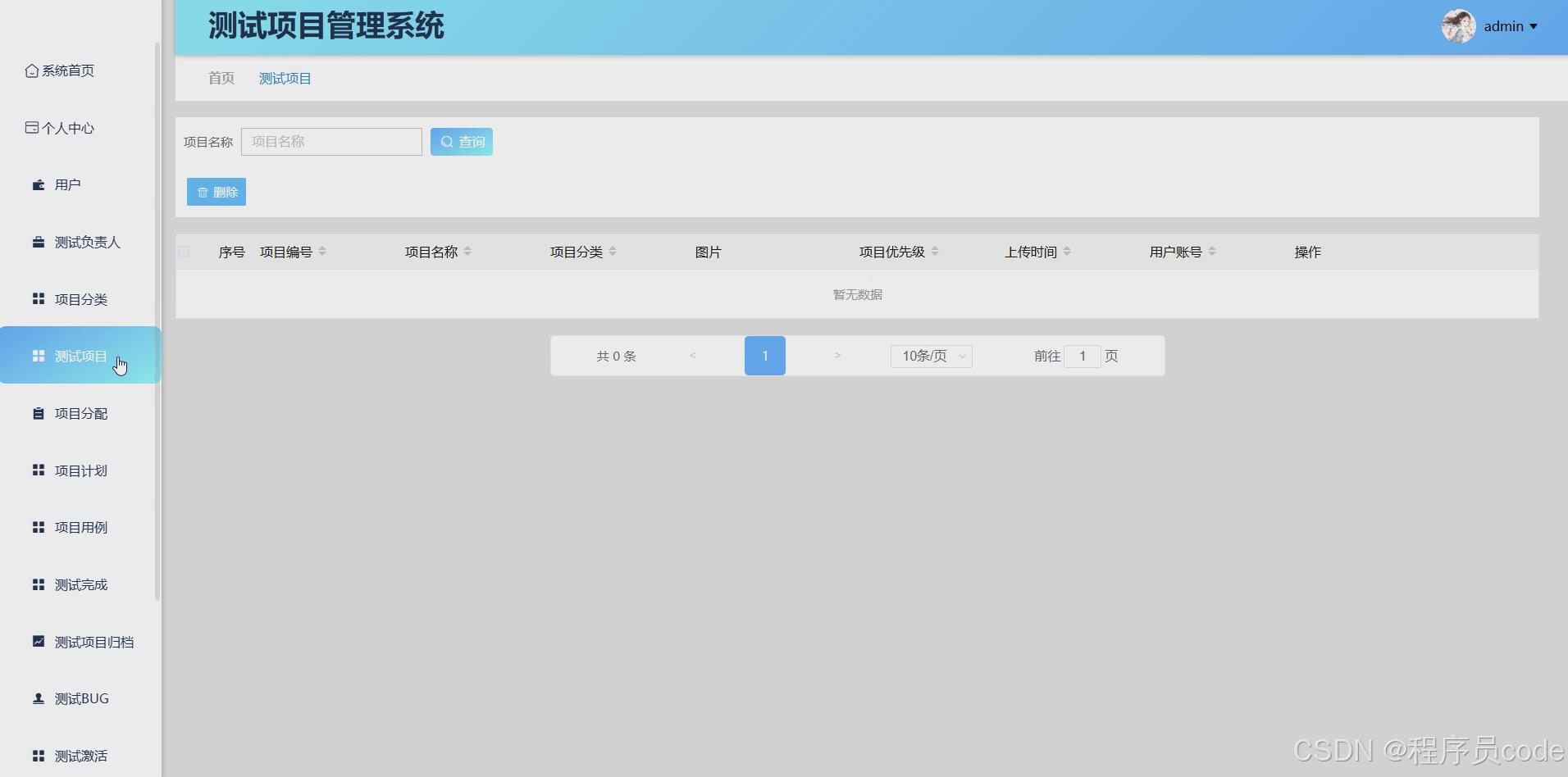Viewport: 1568px width, 777px height.
Task: Open the 项目分配 section
Action: [x=81, y=413]
